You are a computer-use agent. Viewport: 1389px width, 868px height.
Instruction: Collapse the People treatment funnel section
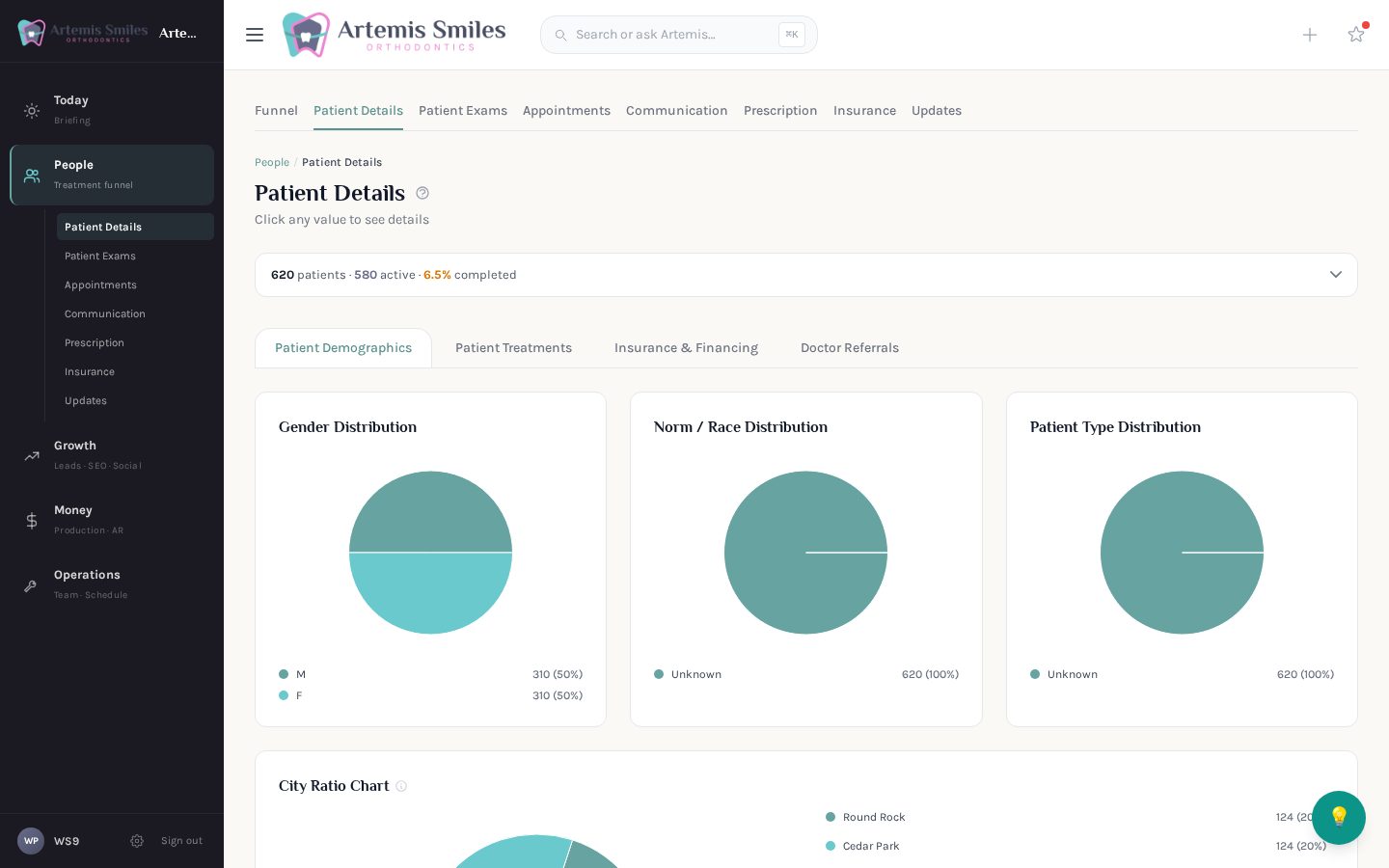click(x=112, y=175)
